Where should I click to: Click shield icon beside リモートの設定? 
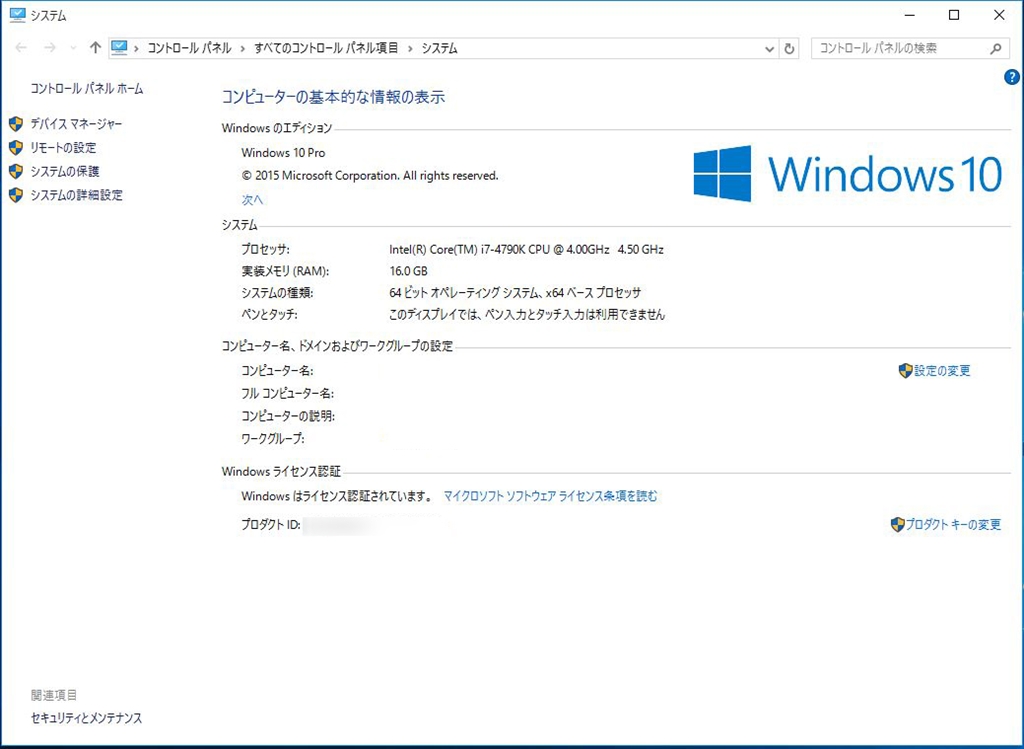[x=16, y=148]
